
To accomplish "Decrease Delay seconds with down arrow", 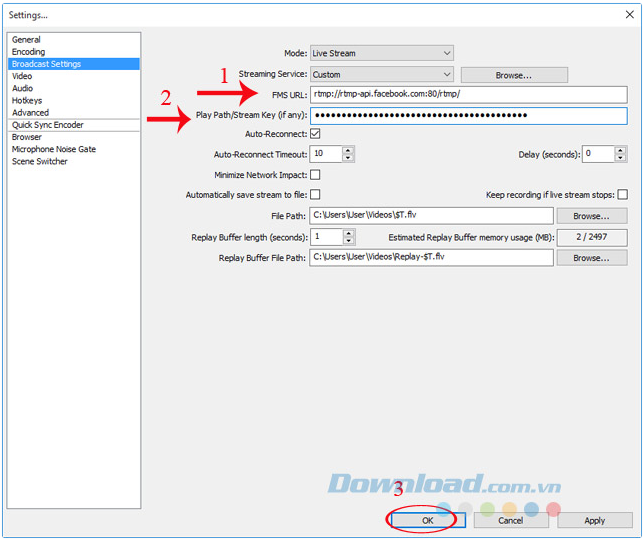I will [621, 158].
